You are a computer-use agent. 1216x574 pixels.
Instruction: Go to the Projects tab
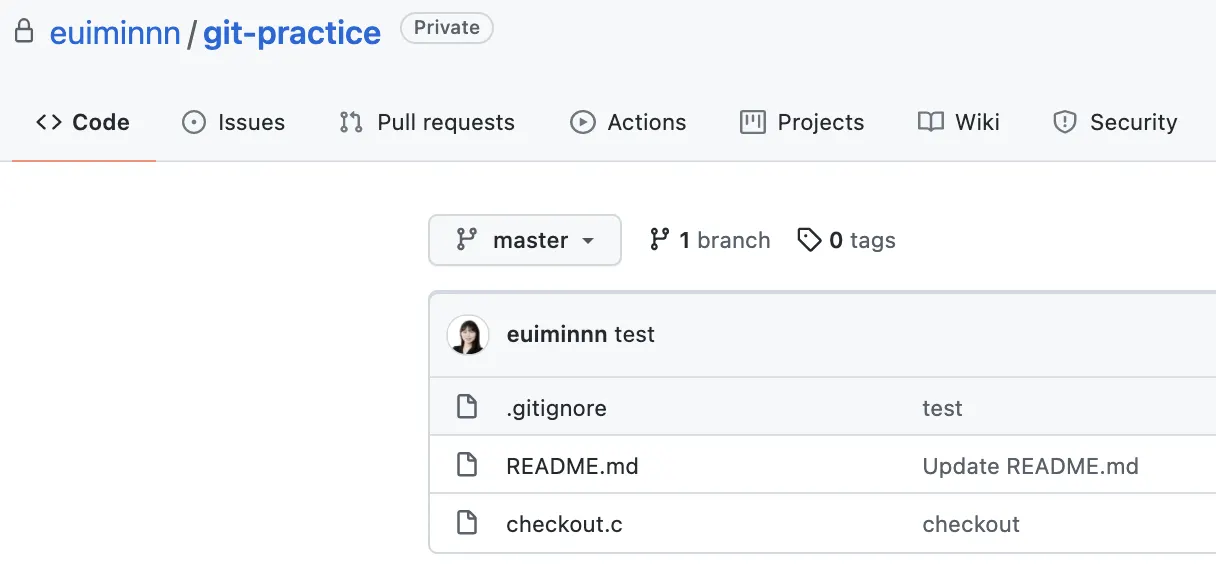click(802, 122)
